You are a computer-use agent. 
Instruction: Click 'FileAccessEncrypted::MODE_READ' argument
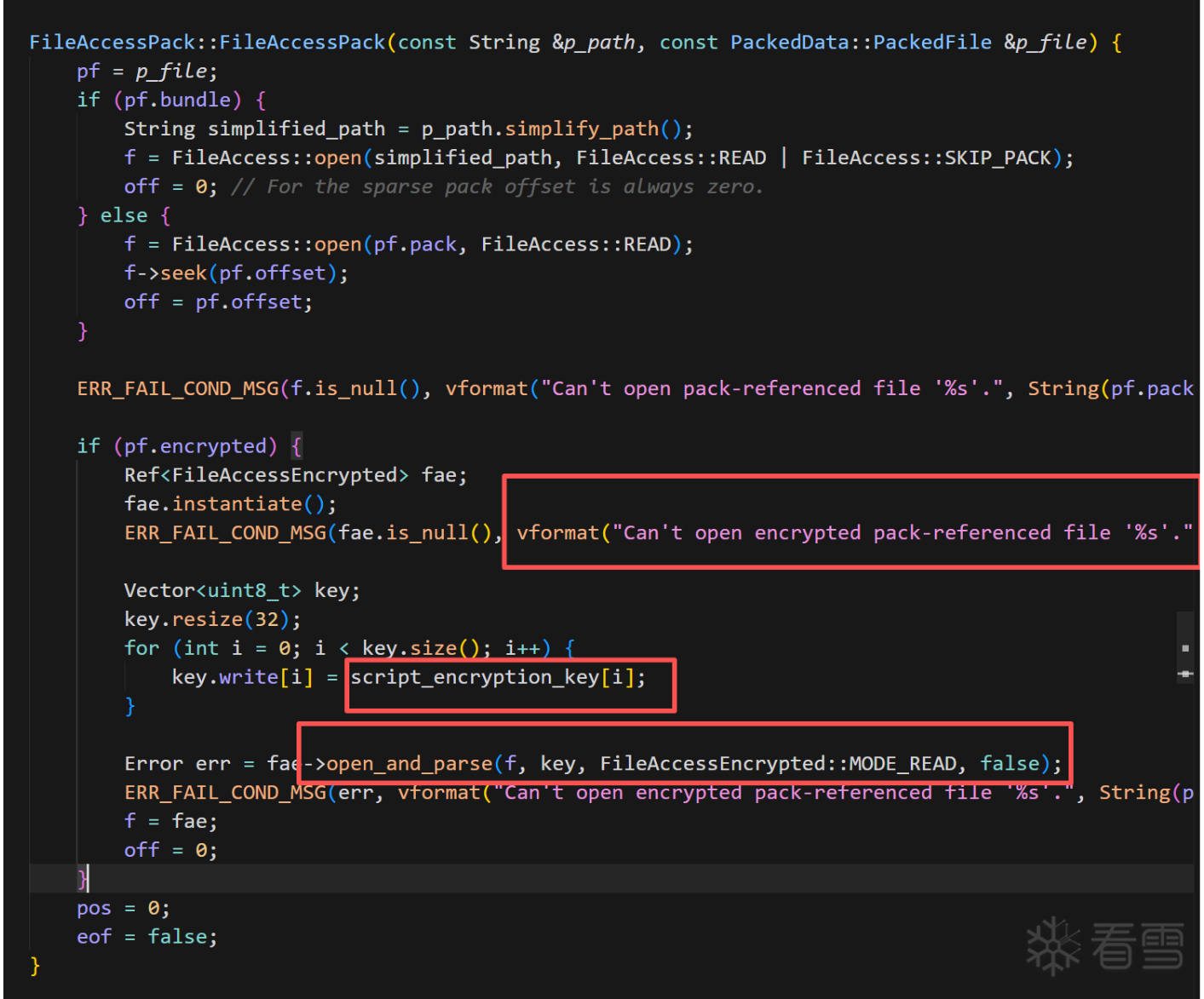pos(778,764)
